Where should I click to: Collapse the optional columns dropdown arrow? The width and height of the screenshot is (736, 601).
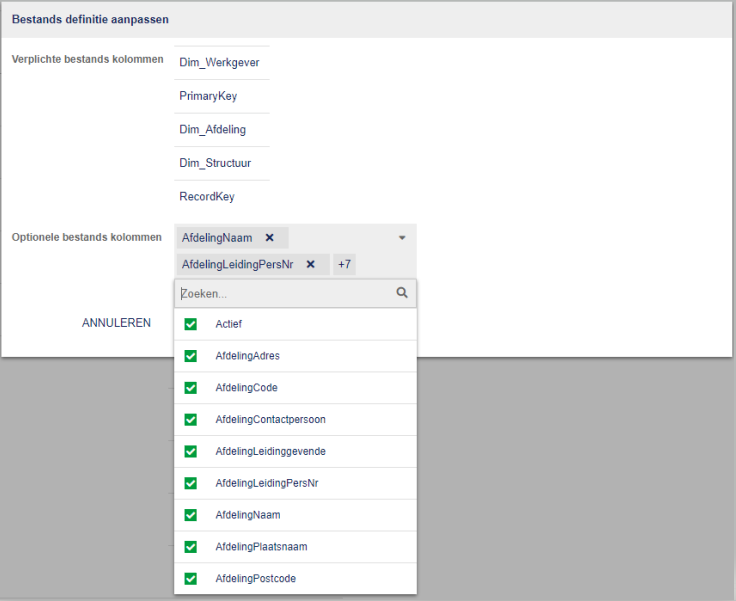pyautogui.click(x=402, y=238)
